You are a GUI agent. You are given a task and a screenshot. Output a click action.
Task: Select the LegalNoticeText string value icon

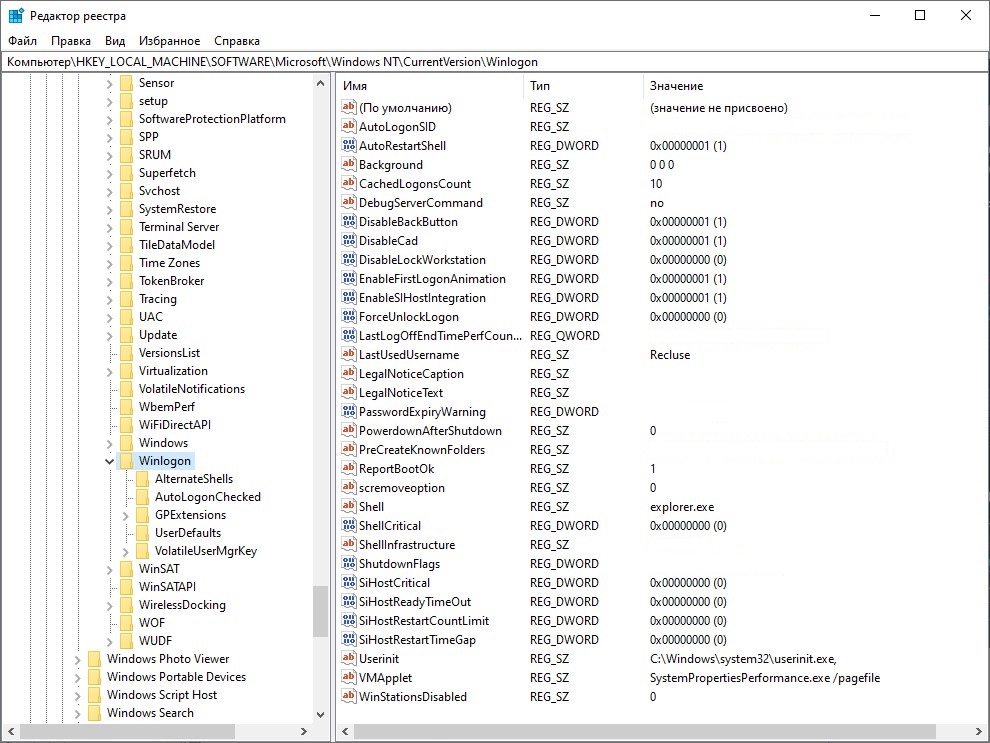[x=349, y=393]
